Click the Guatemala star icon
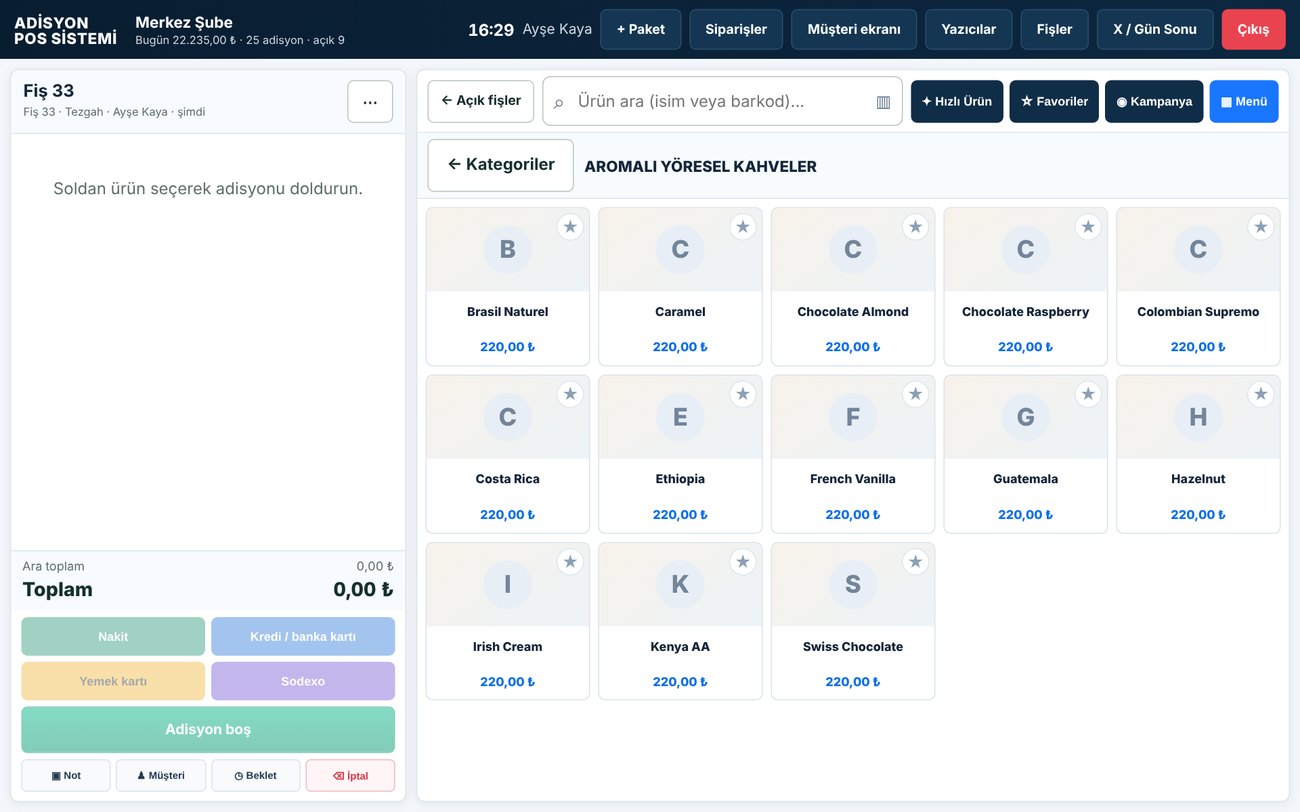 (x=1088, y=394)
